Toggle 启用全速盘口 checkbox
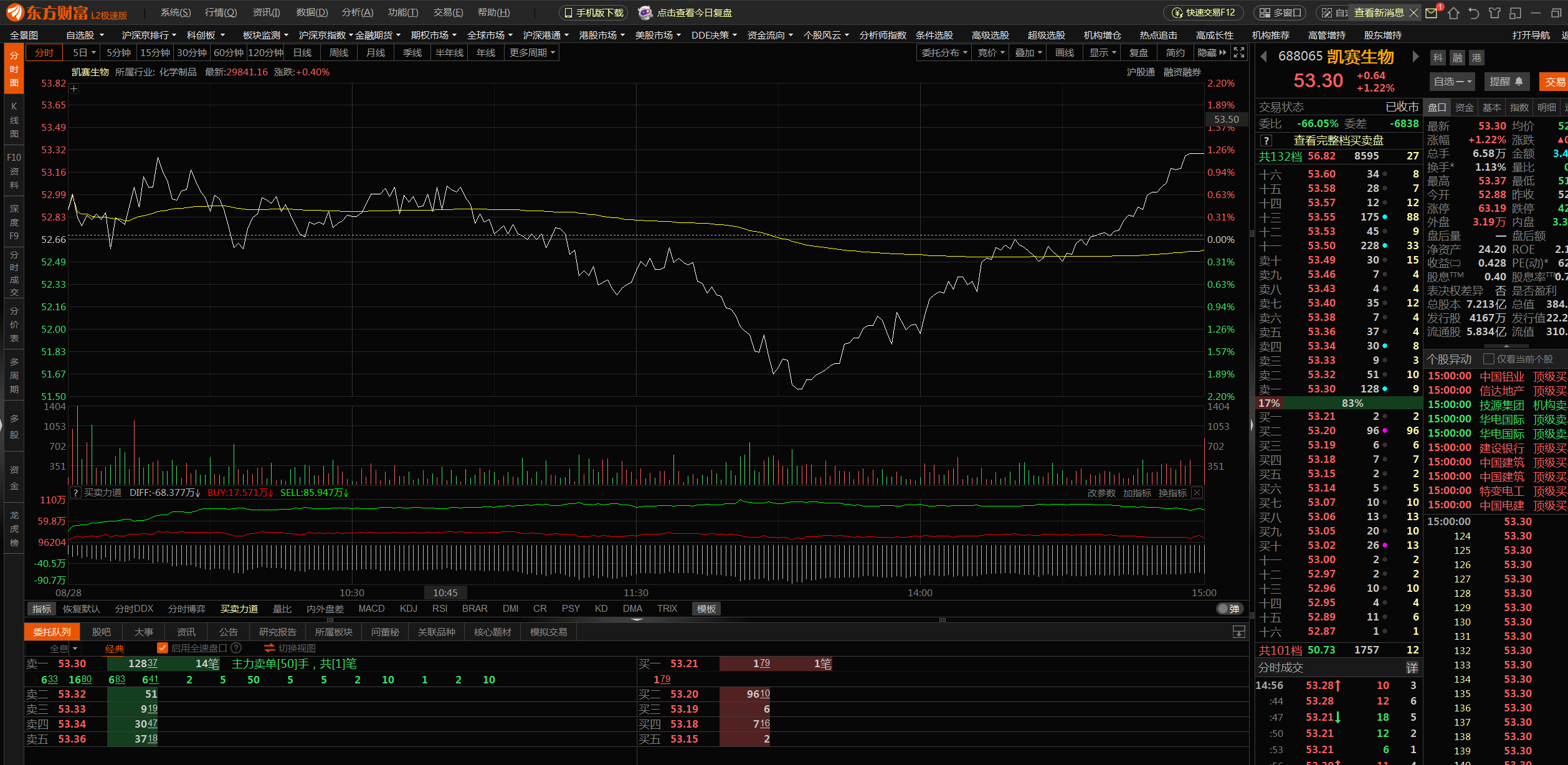This screenshot has width=1568, height=765. coord(163,648)
